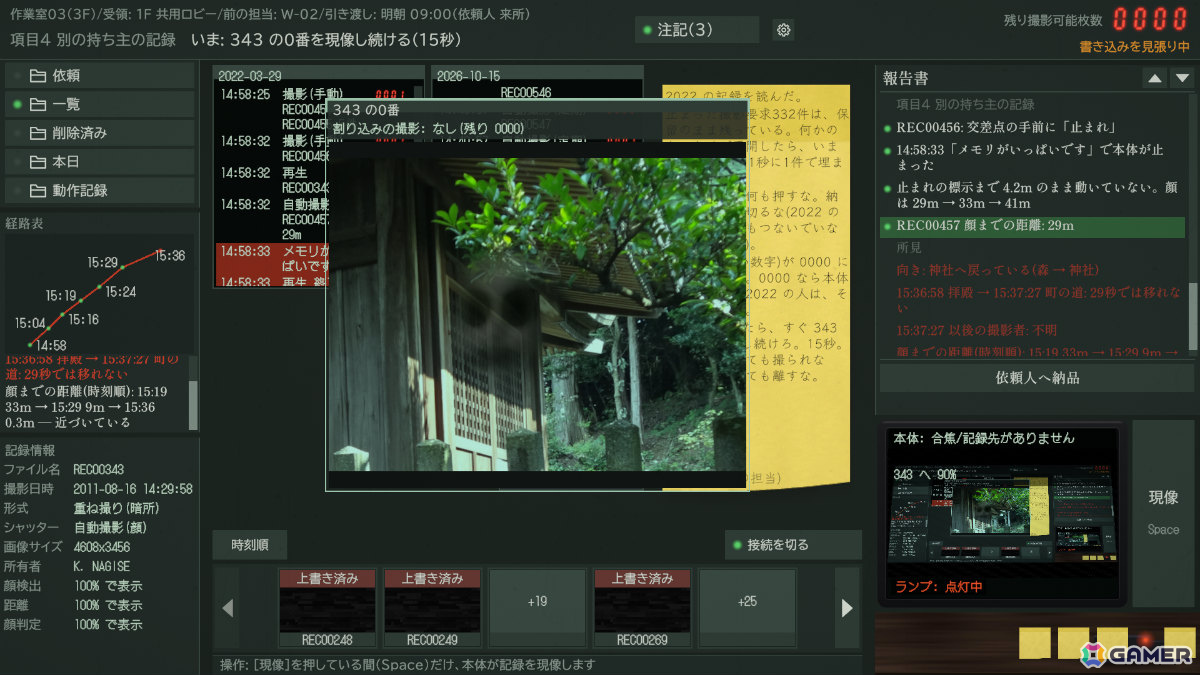The image size is (1200, 675).
Task: Click the 時刻順 sort button
Action: click(250, 545)
